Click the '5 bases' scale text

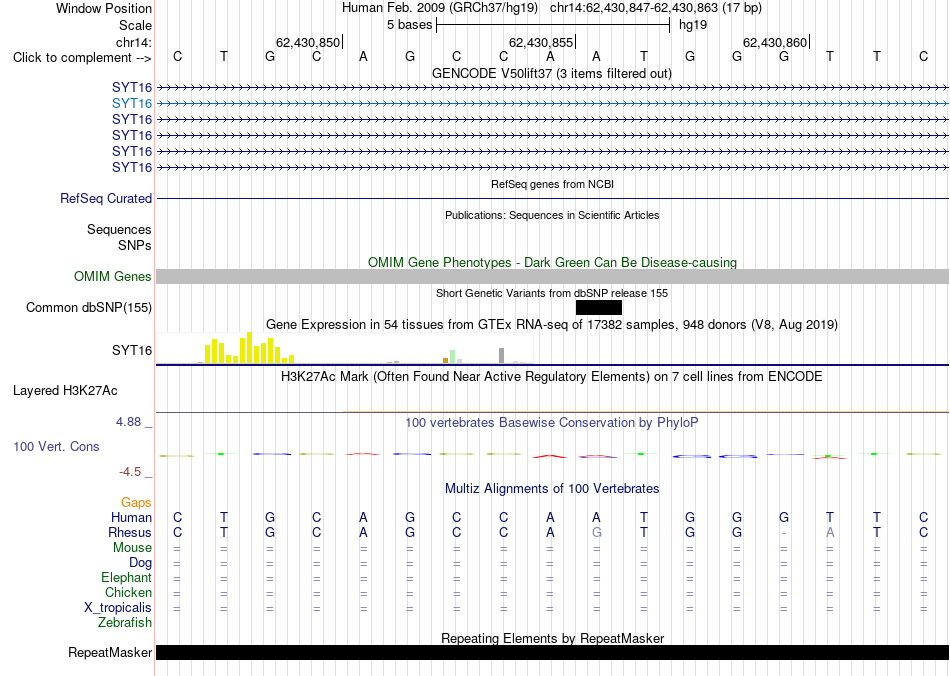click(x=410, y=25)
